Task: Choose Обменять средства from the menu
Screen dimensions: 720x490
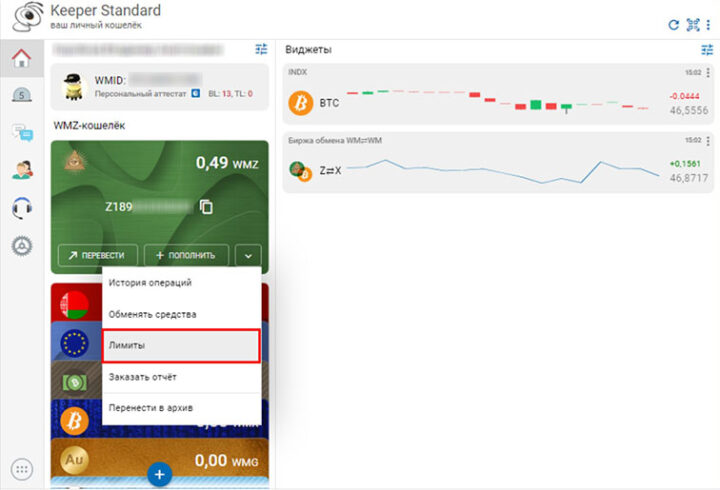Action: 181,314
